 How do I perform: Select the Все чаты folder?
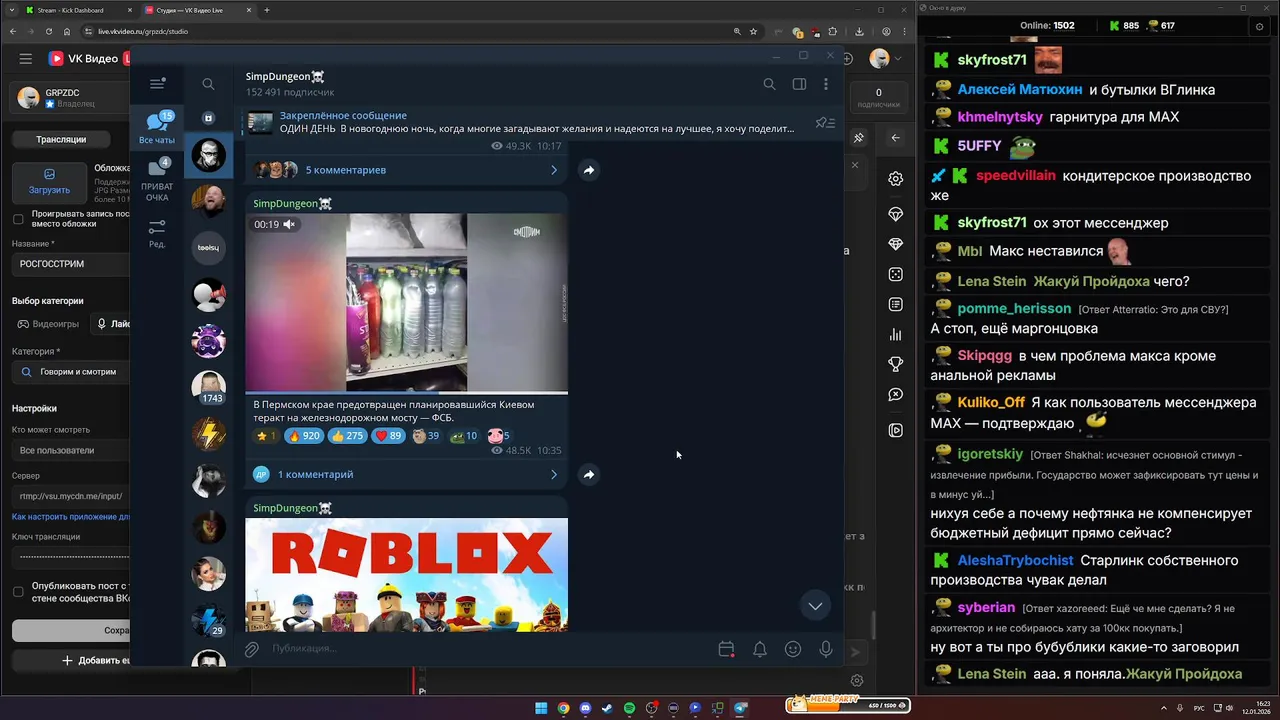(157, 129)
